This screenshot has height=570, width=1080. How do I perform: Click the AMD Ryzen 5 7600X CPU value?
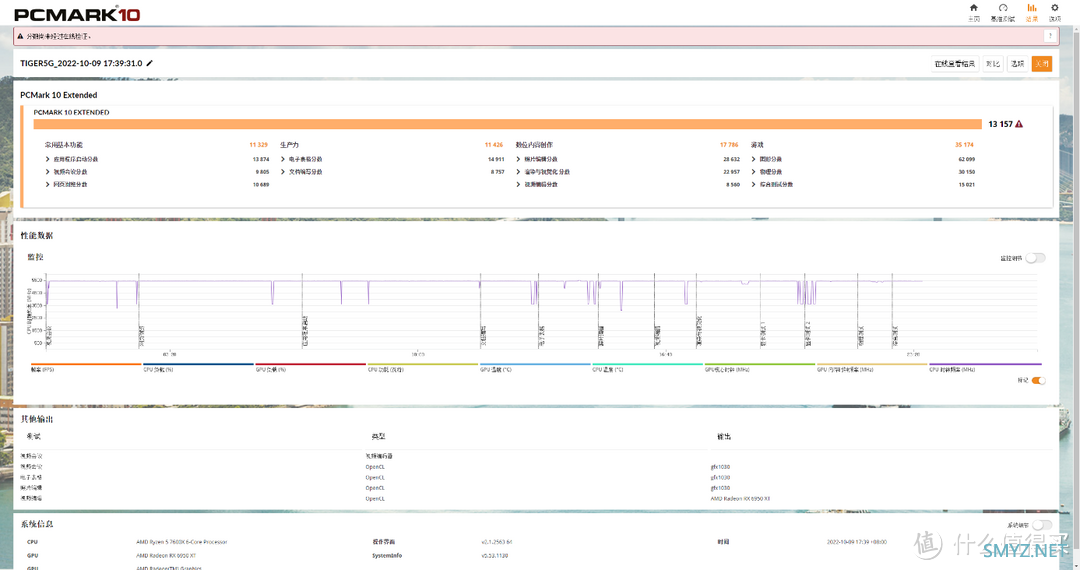[x=182, y=542]
